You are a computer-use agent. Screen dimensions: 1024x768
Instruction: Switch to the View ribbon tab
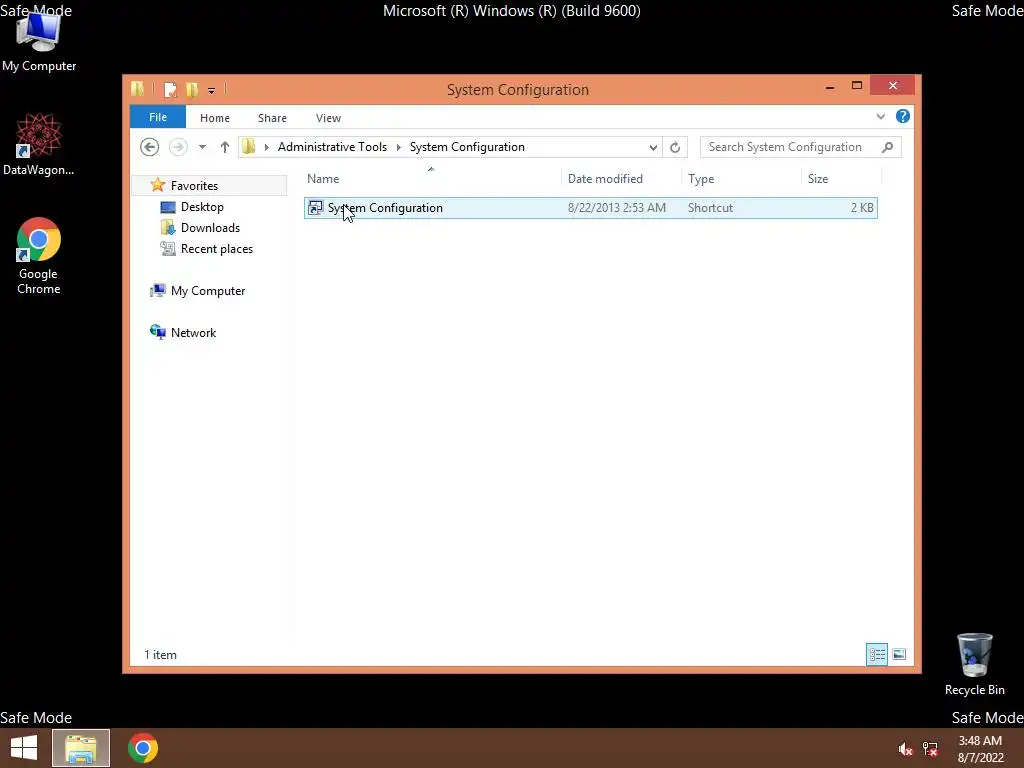click(x=328, y=118)
